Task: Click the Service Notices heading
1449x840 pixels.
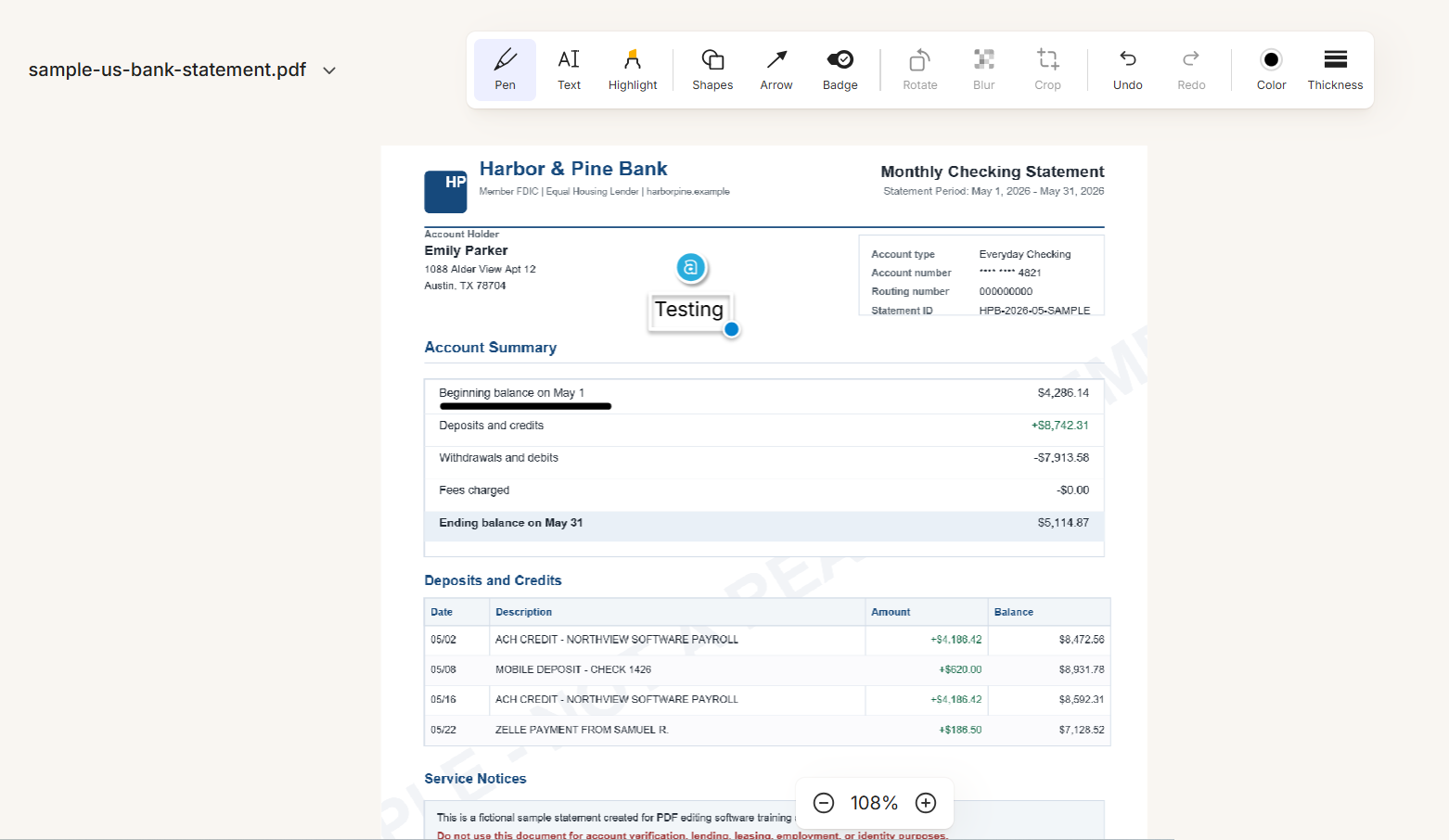Action: 475,779
